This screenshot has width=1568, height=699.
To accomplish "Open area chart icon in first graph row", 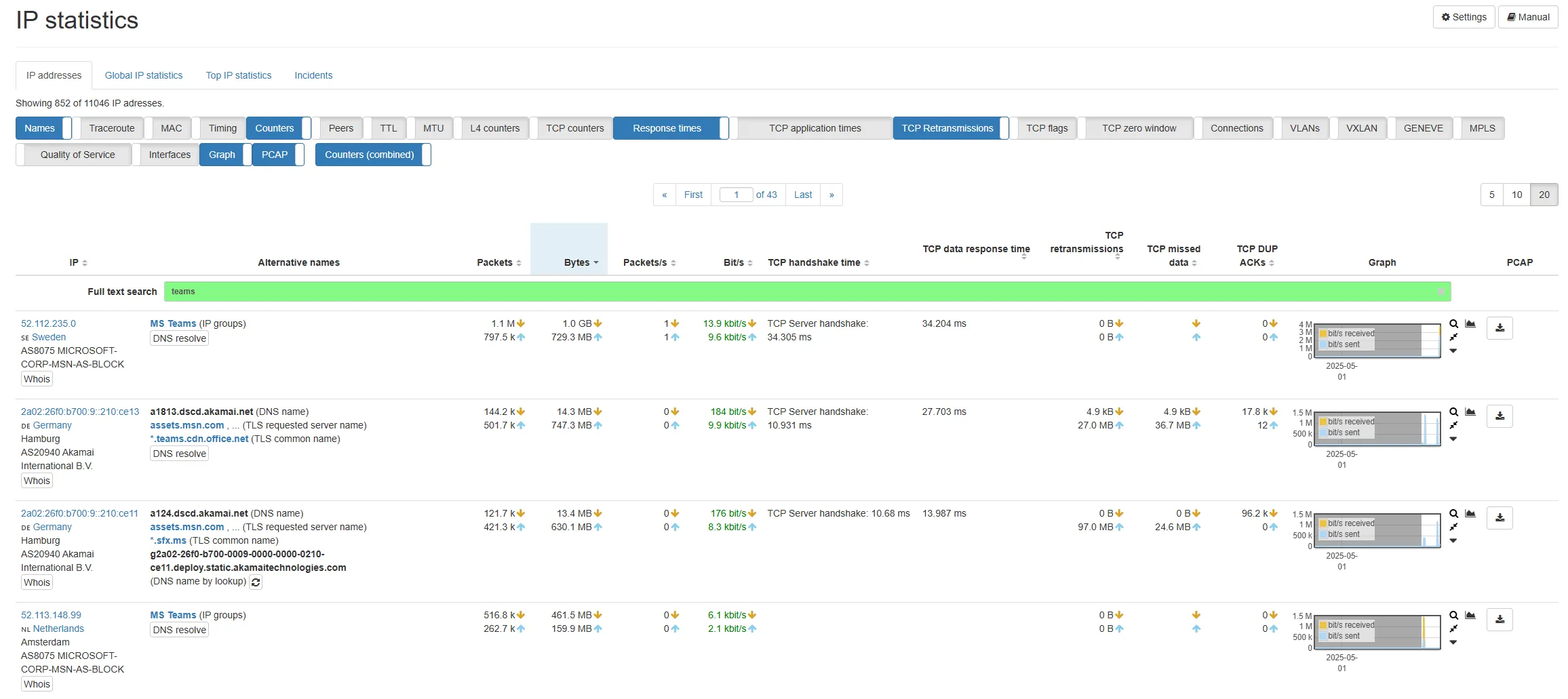I will 1470,324.
